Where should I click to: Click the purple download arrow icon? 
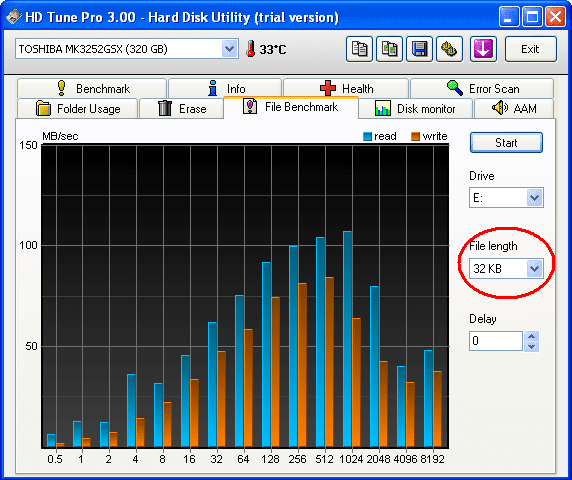click(x=483, y=49)
